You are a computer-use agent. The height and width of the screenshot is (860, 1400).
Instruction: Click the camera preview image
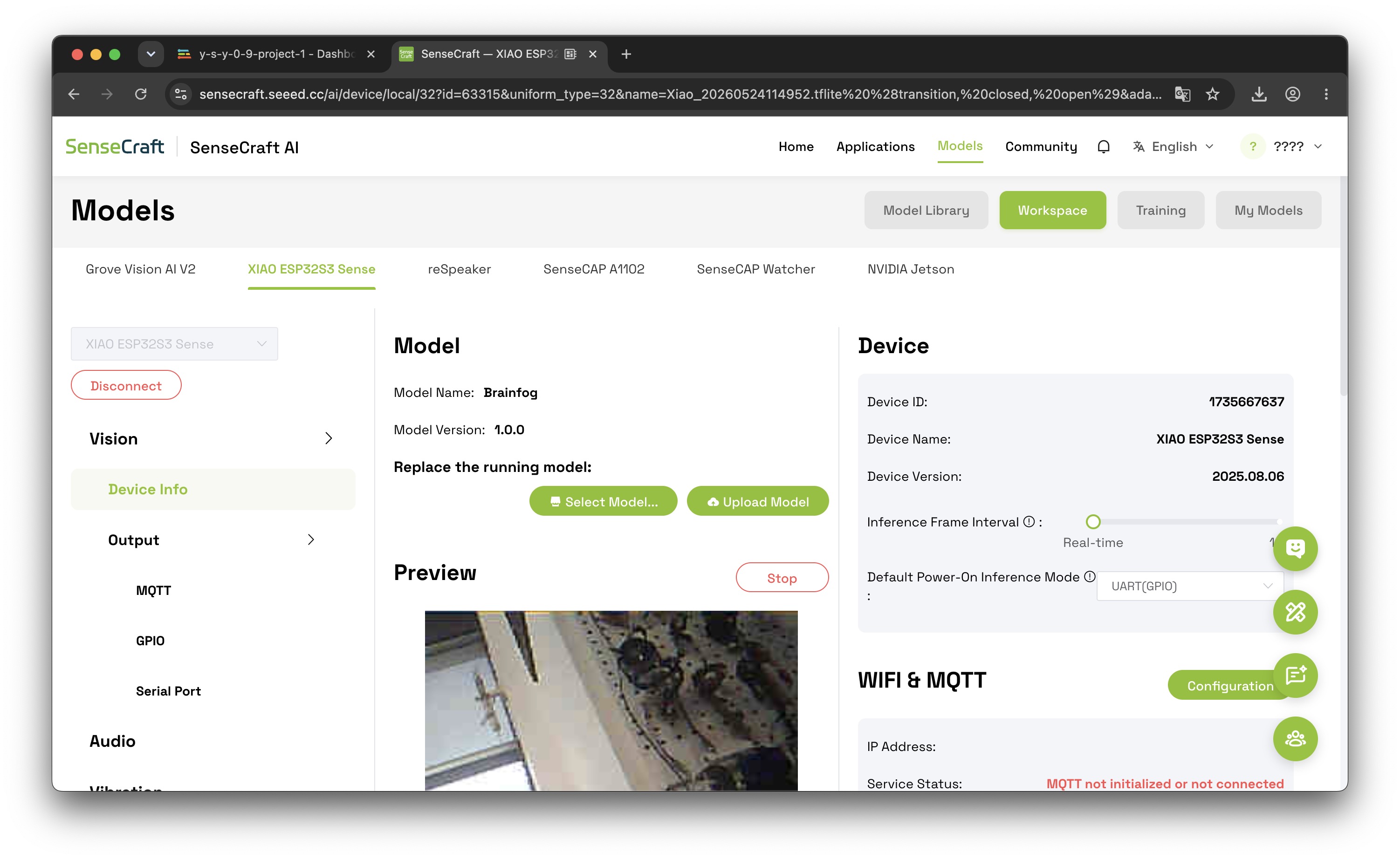click(611, 700)
